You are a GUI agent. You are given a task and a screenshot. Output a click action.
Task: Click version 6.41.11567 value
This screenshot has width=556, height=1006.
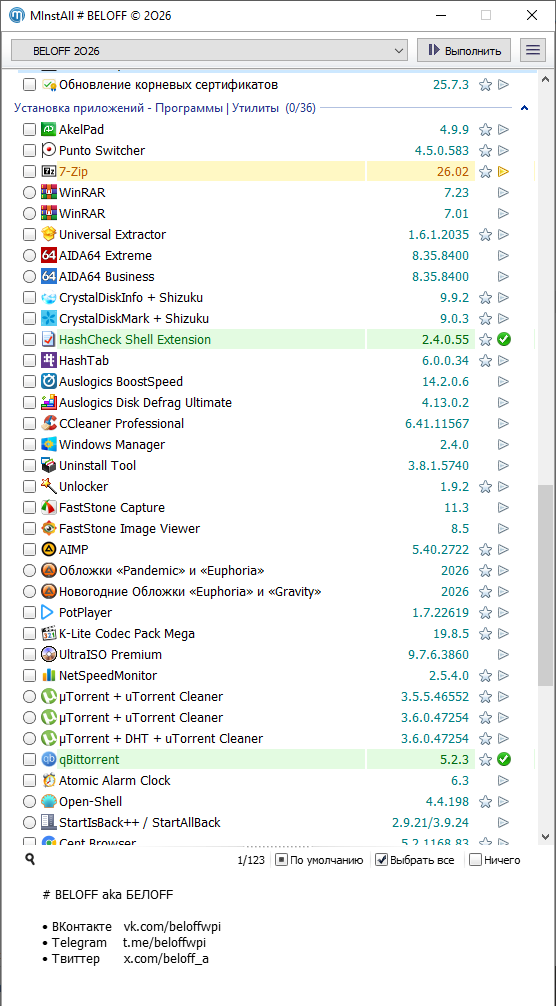437,424
